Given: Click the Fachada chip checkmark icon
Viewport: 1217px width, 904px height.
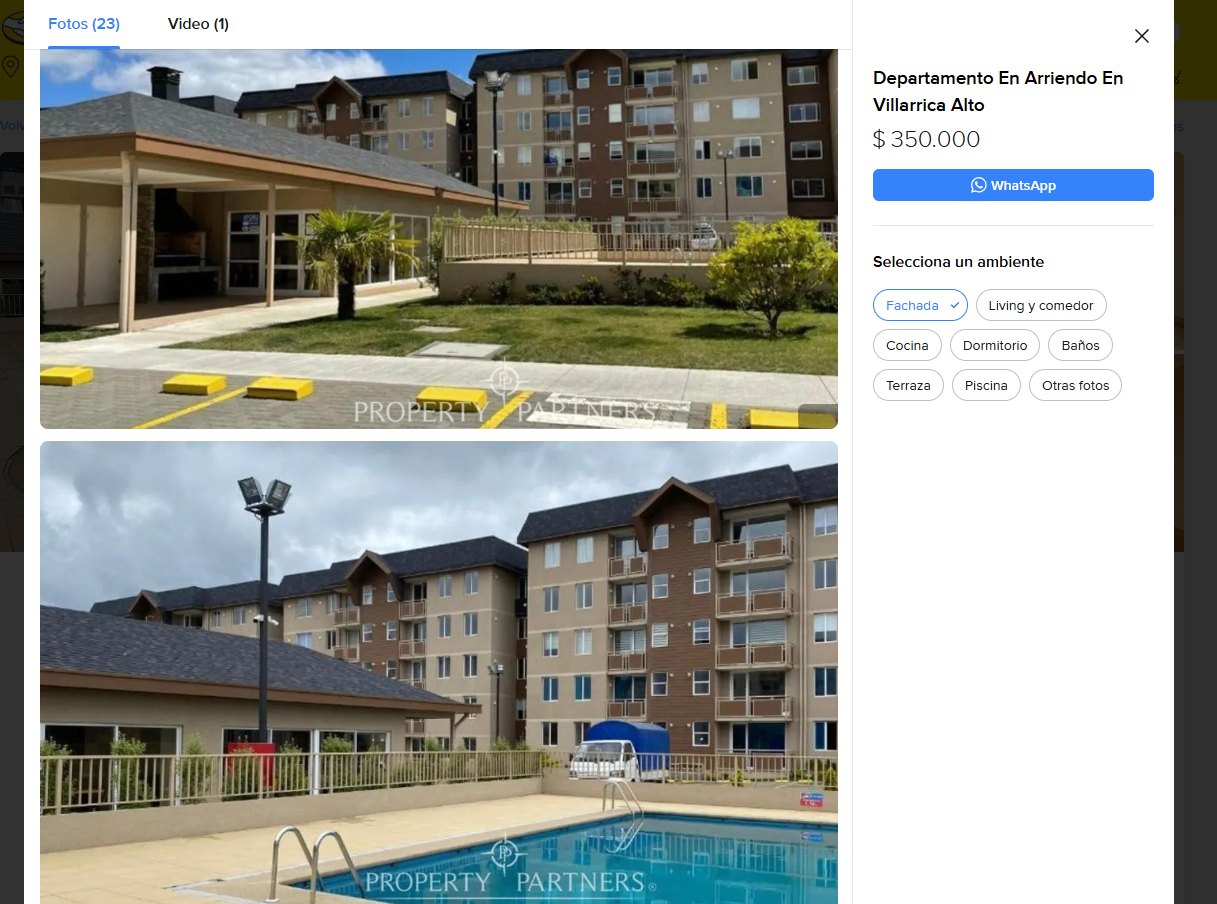Looking at the screenshot, I should tap(955, 305).
